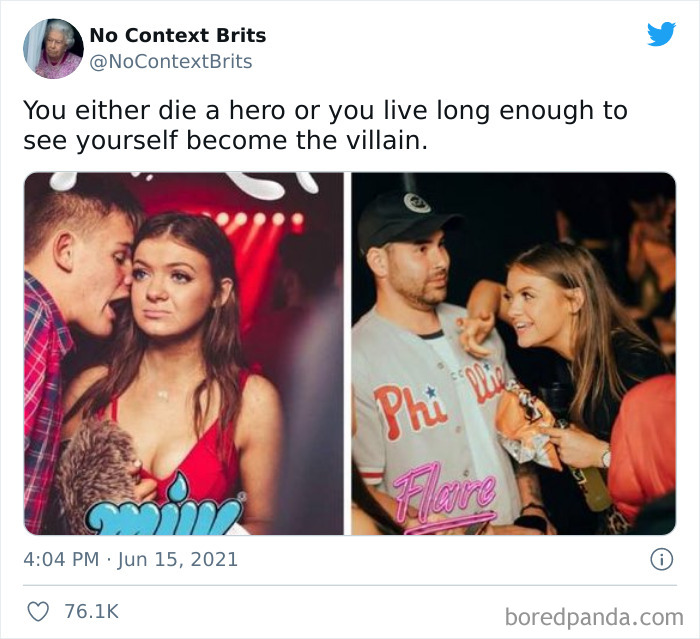
Task: Click the 76.1K likes count
Action: tap(92, 611)
